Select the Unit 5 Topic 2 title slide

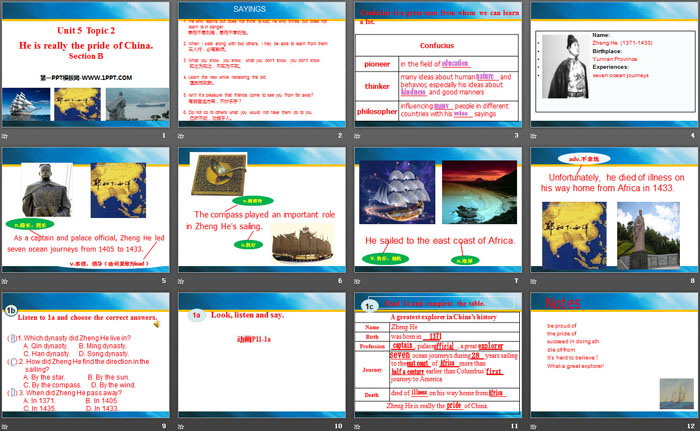click(86, 63)
